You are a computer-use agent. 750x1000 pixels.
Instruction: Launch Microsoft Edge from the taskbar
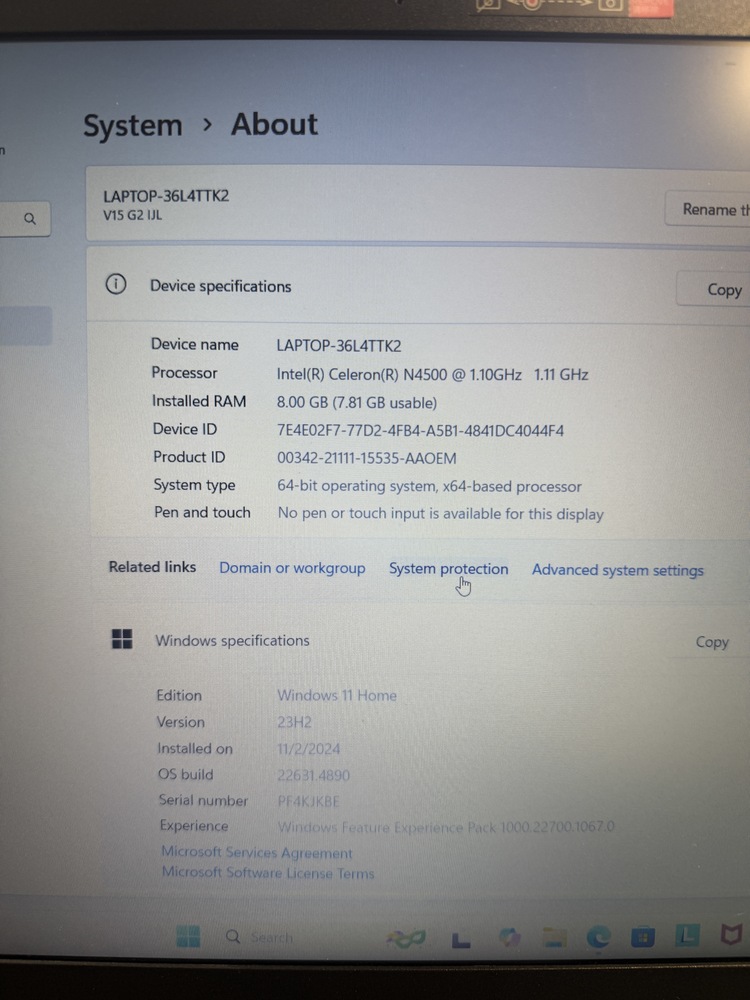point(598,937)
